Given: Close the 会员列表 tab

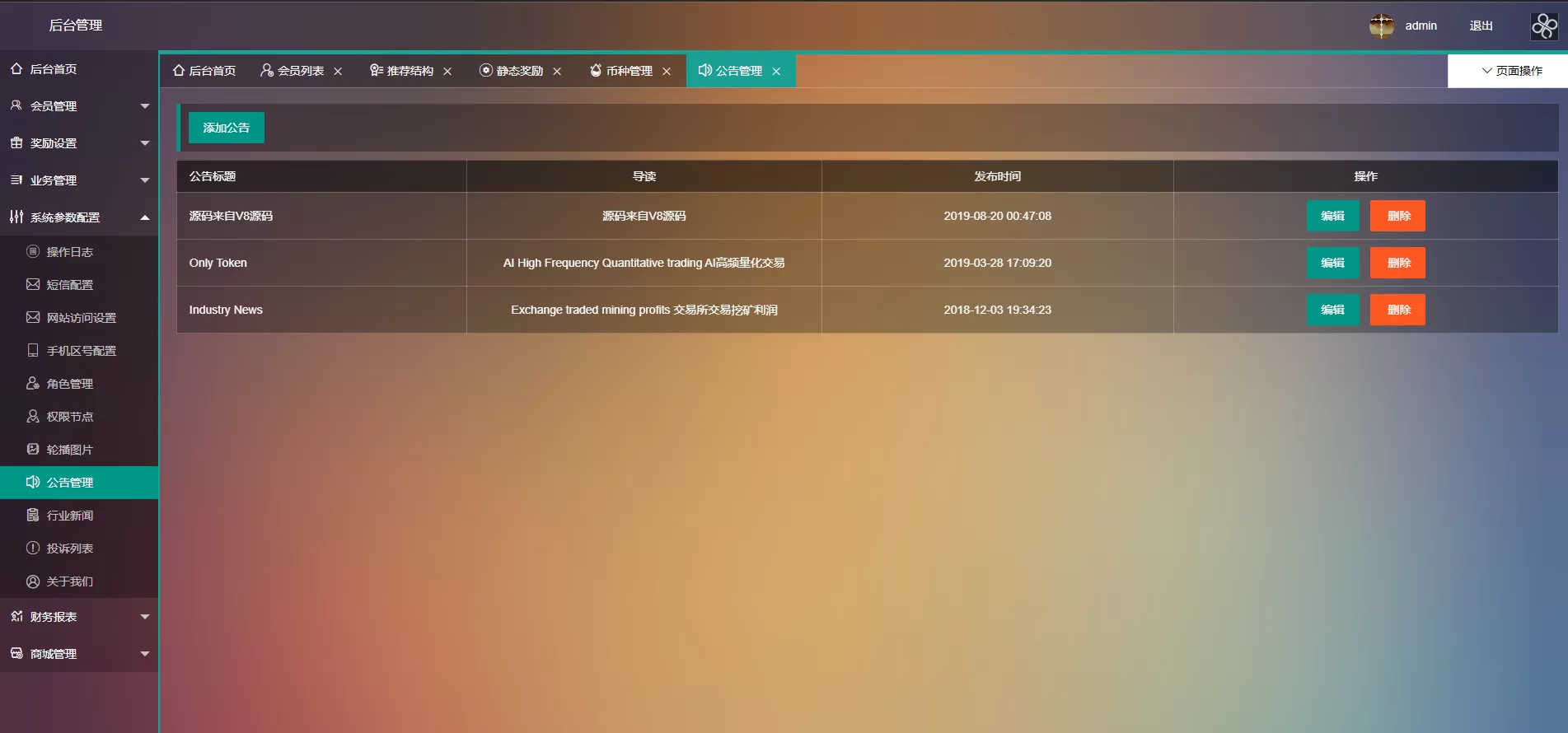Looking at the screenshot, I should 338,72.
